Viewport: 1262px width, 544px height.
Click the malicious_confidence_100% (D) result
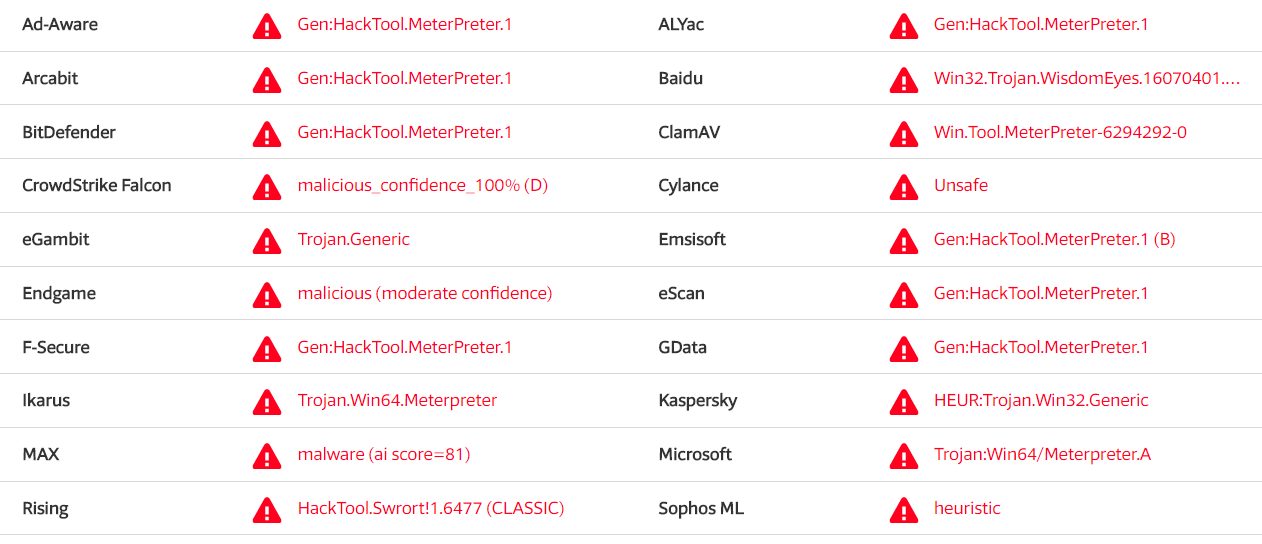(423, 185)
